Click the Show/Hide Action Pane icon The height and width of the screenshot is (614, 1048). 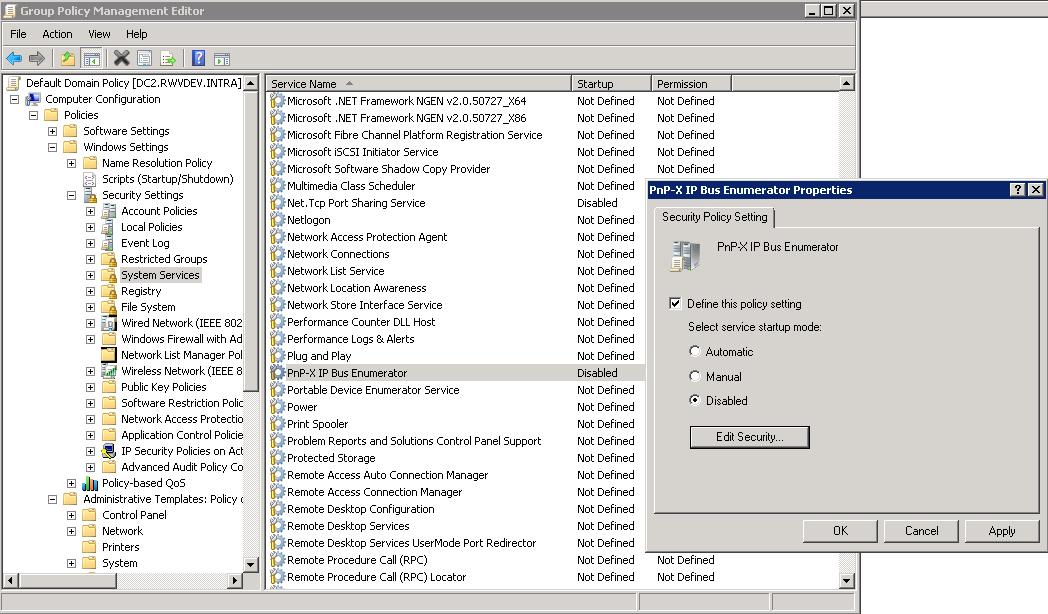click(x=222, y=59)
